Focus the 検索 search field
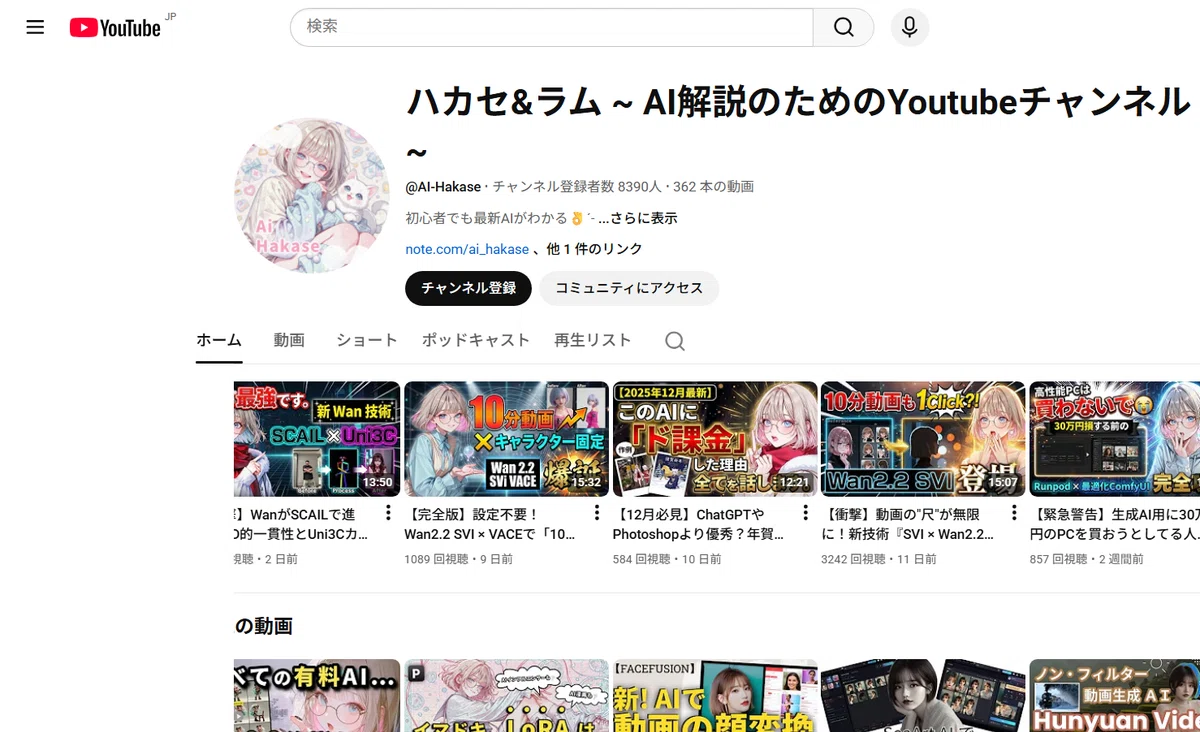 pyautogui.click(x=552, y=27)
